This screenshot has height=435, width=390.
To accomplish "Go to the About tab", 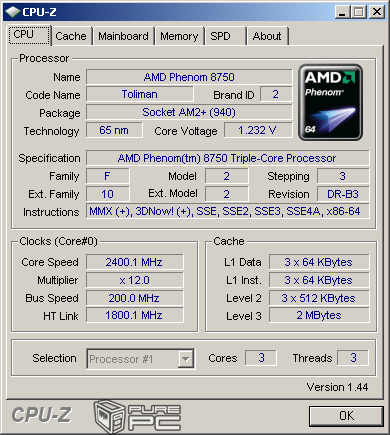I will (267, 36).
